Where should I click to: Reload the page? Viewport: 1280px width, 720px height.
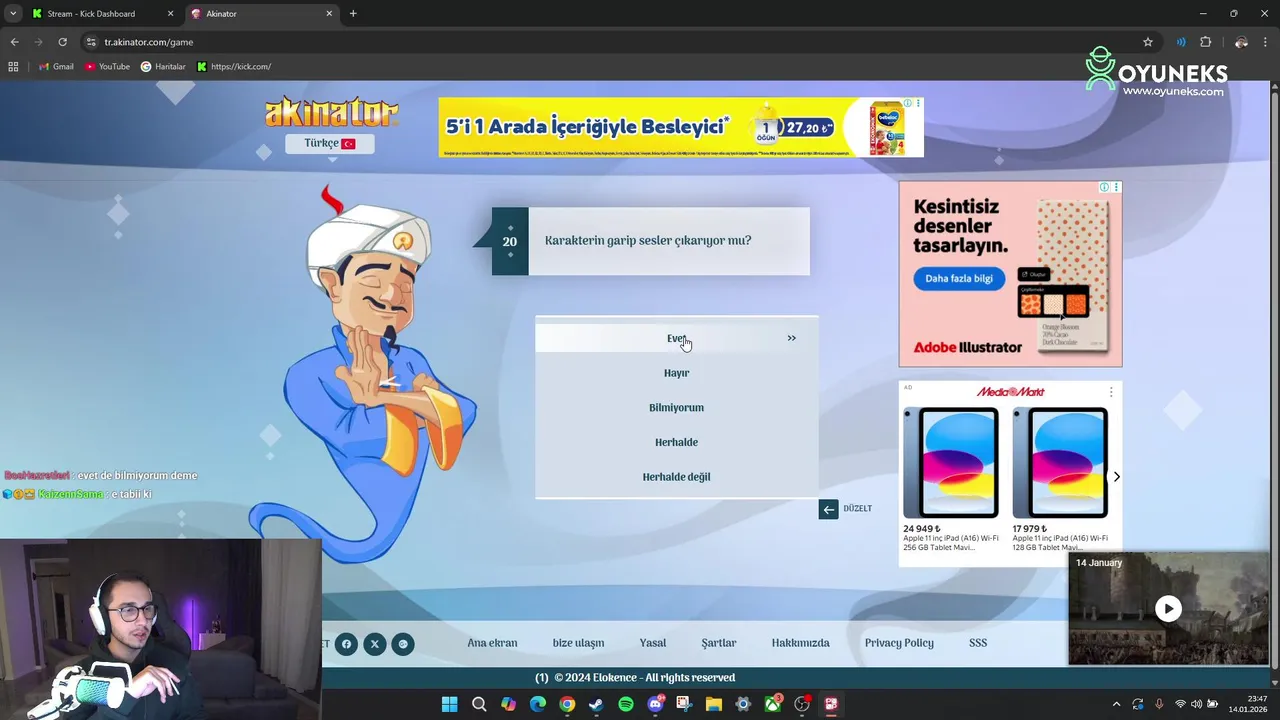tap(62, 42)
